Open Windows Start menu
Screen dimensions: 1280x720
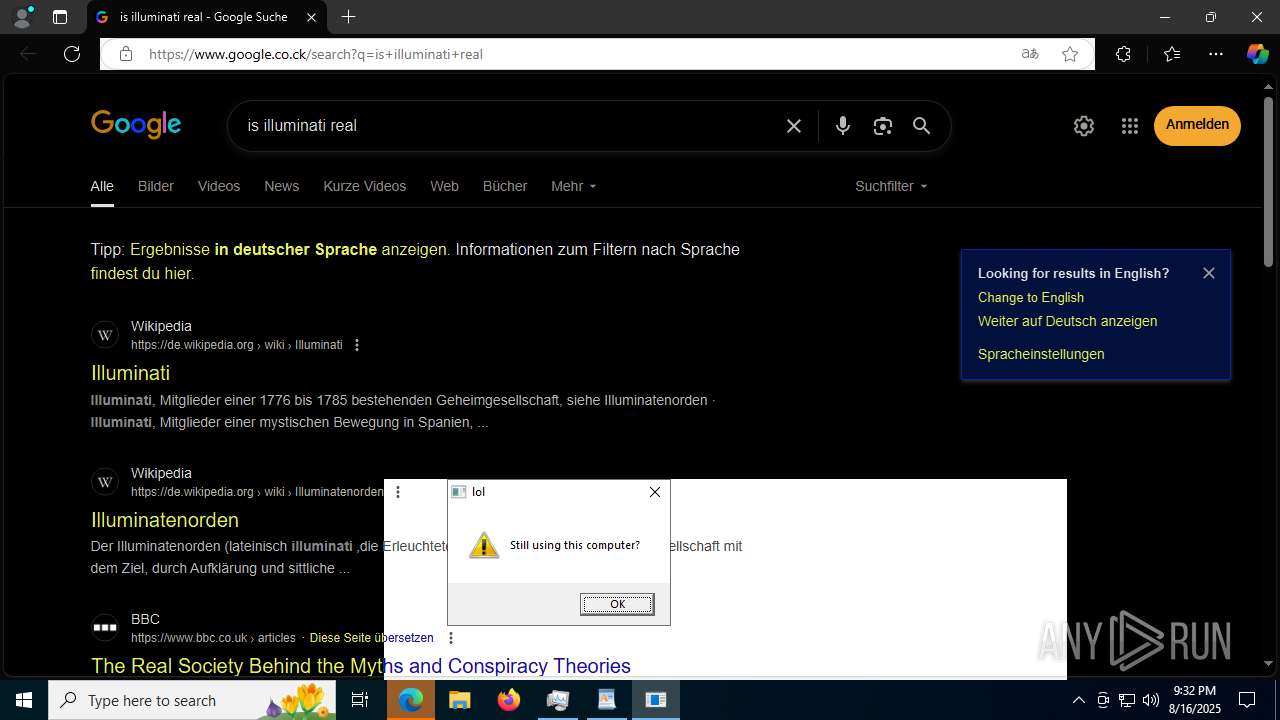24,700
